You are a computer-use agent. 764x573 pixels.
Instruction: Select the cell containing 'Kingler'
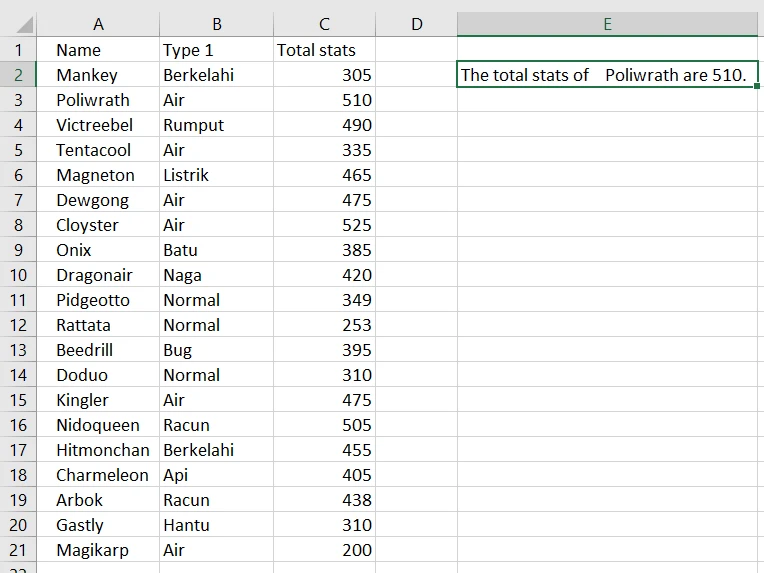pyautogui.click(x=98, y=400)
